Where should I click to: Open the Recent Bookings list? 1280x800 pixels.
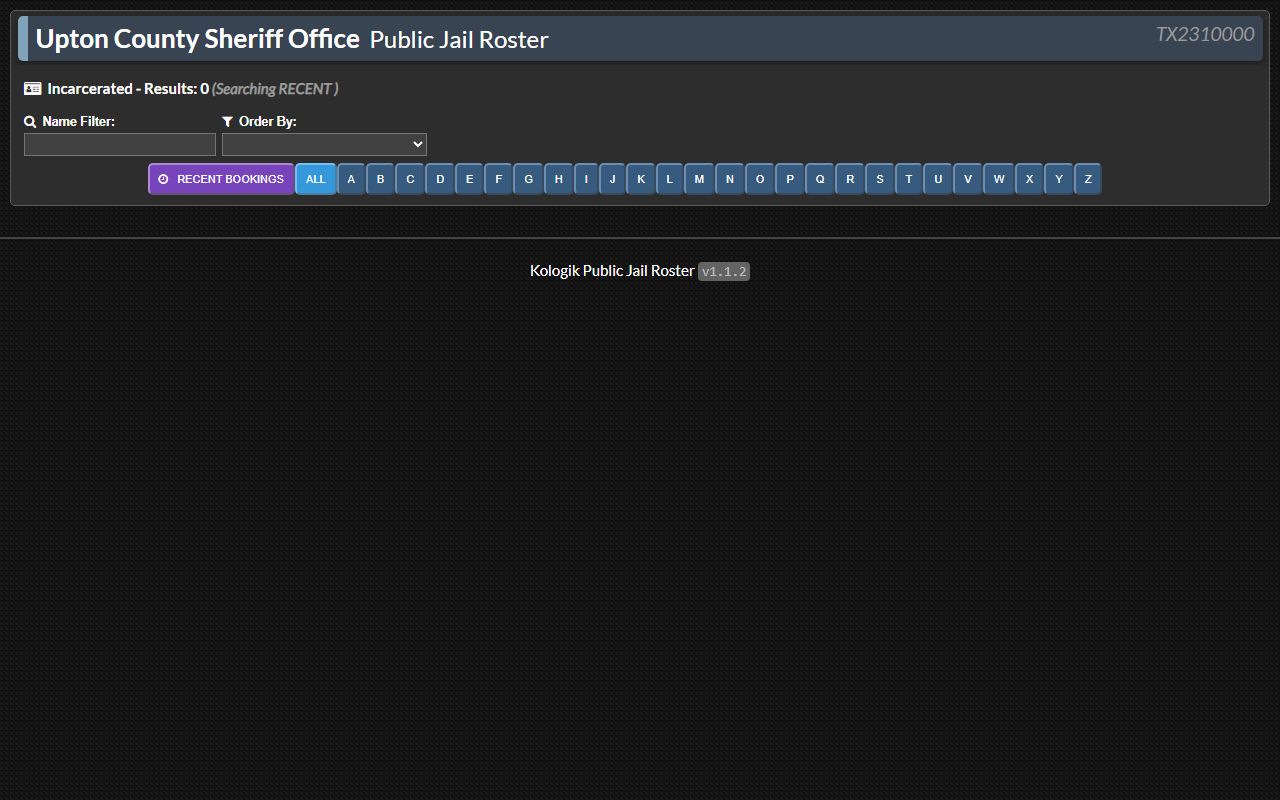[221, 179]
